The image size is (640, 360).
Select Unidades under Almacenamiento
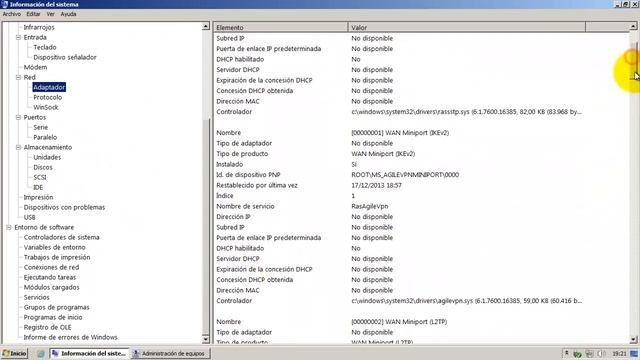pyautogui.click(x=47, y=158)
